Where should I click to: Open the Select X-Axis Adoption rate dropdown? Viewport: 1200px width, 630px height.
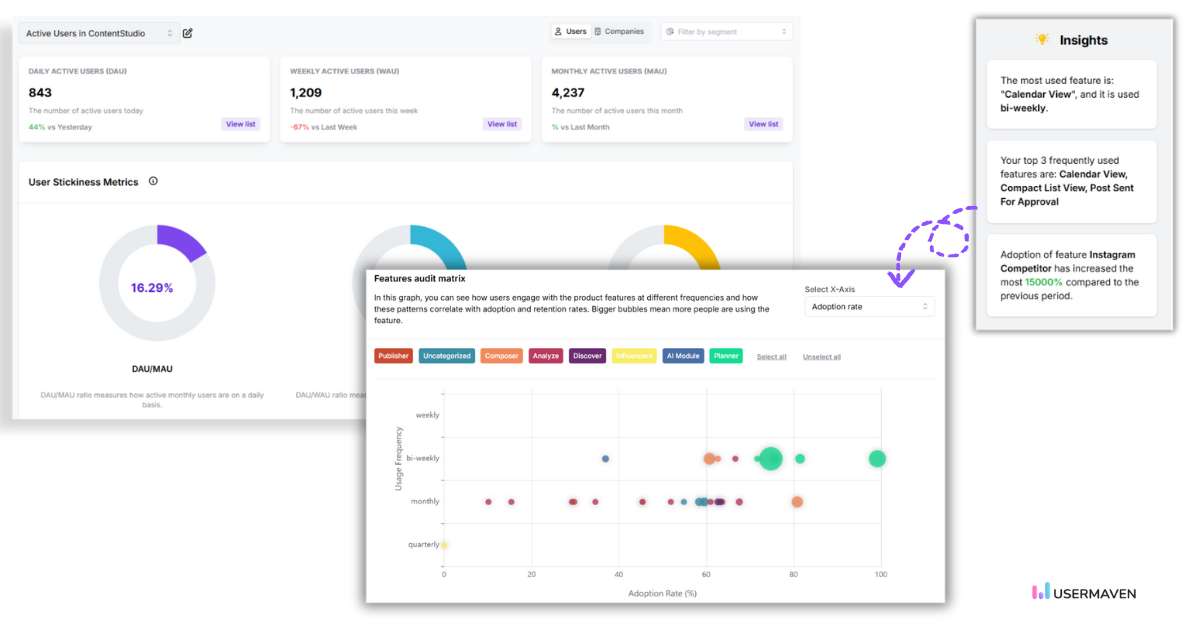[x=869, y=306]
